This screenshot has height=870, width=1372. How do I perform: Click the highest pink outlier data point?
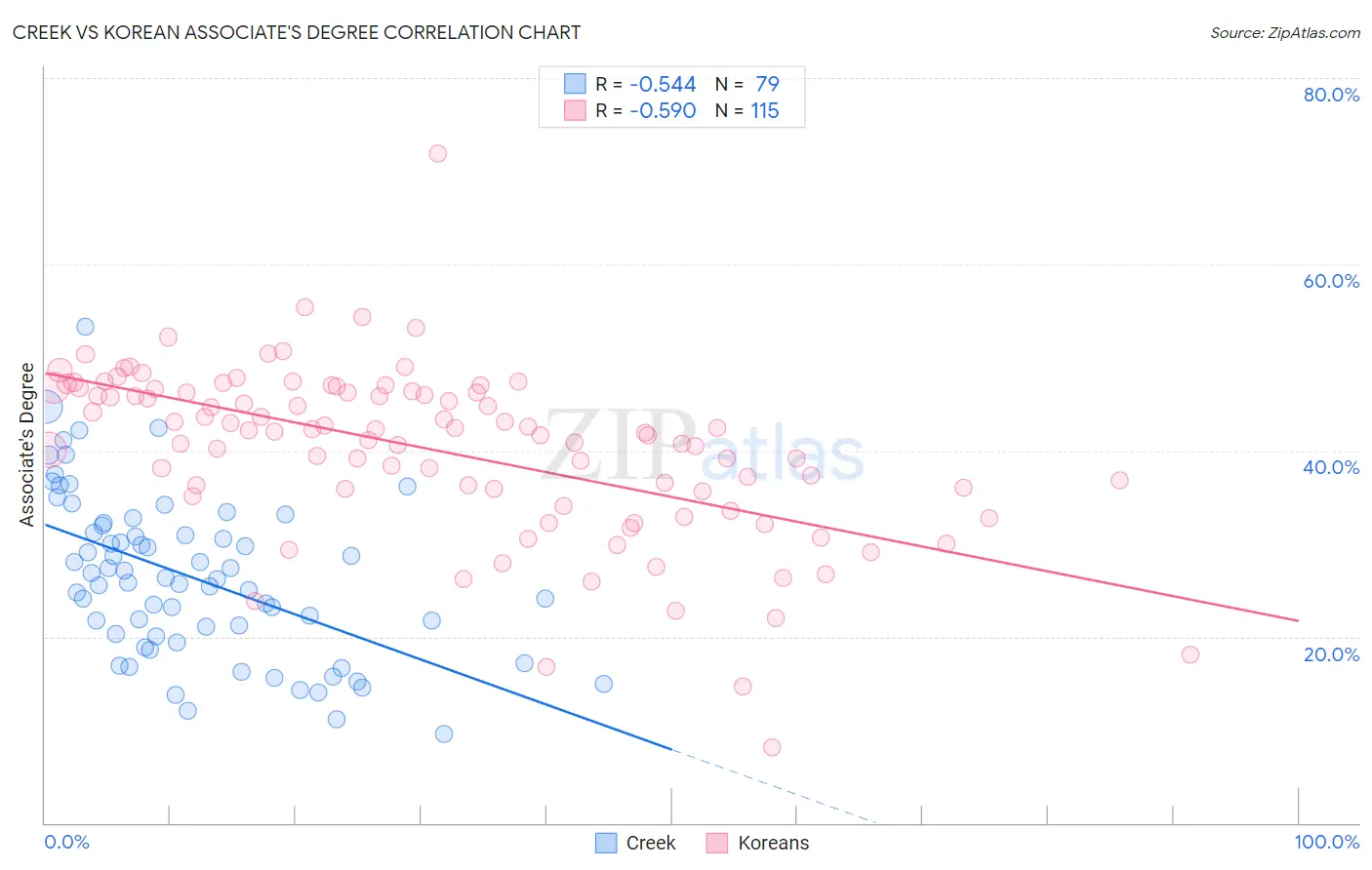pyautogui.click(x=438, y=153)
